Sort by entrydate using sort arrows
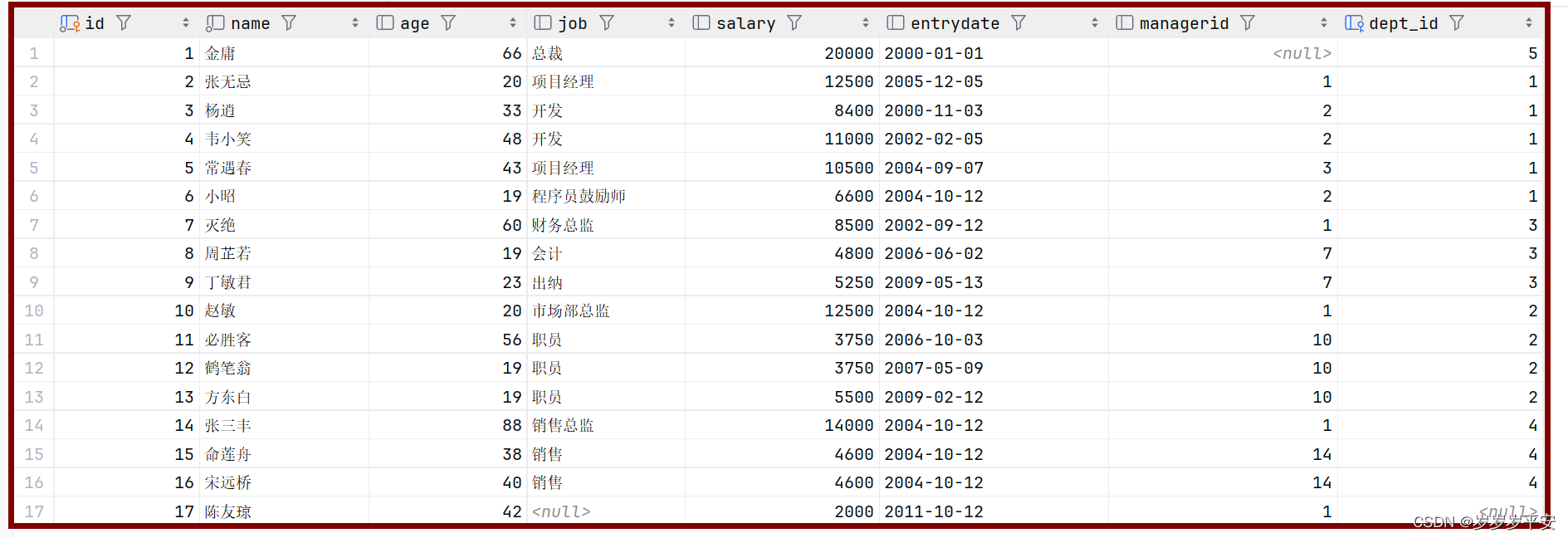This screenshot has height=538, width=1568. 1094,23
